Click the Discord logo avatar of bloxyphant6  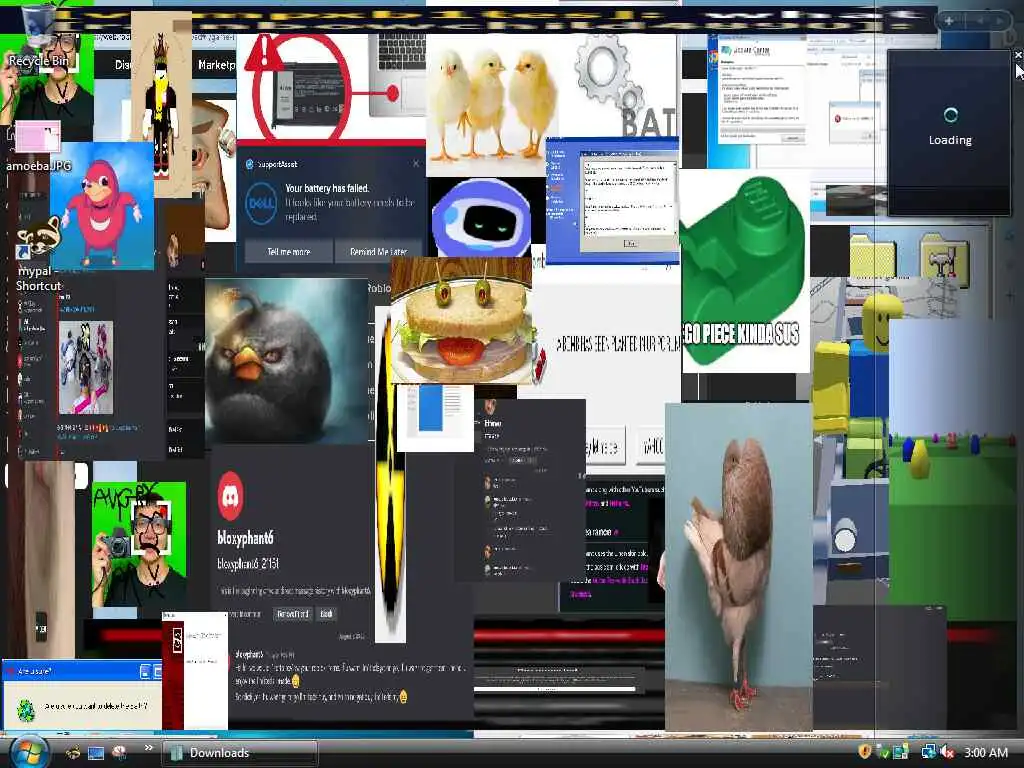231,496
